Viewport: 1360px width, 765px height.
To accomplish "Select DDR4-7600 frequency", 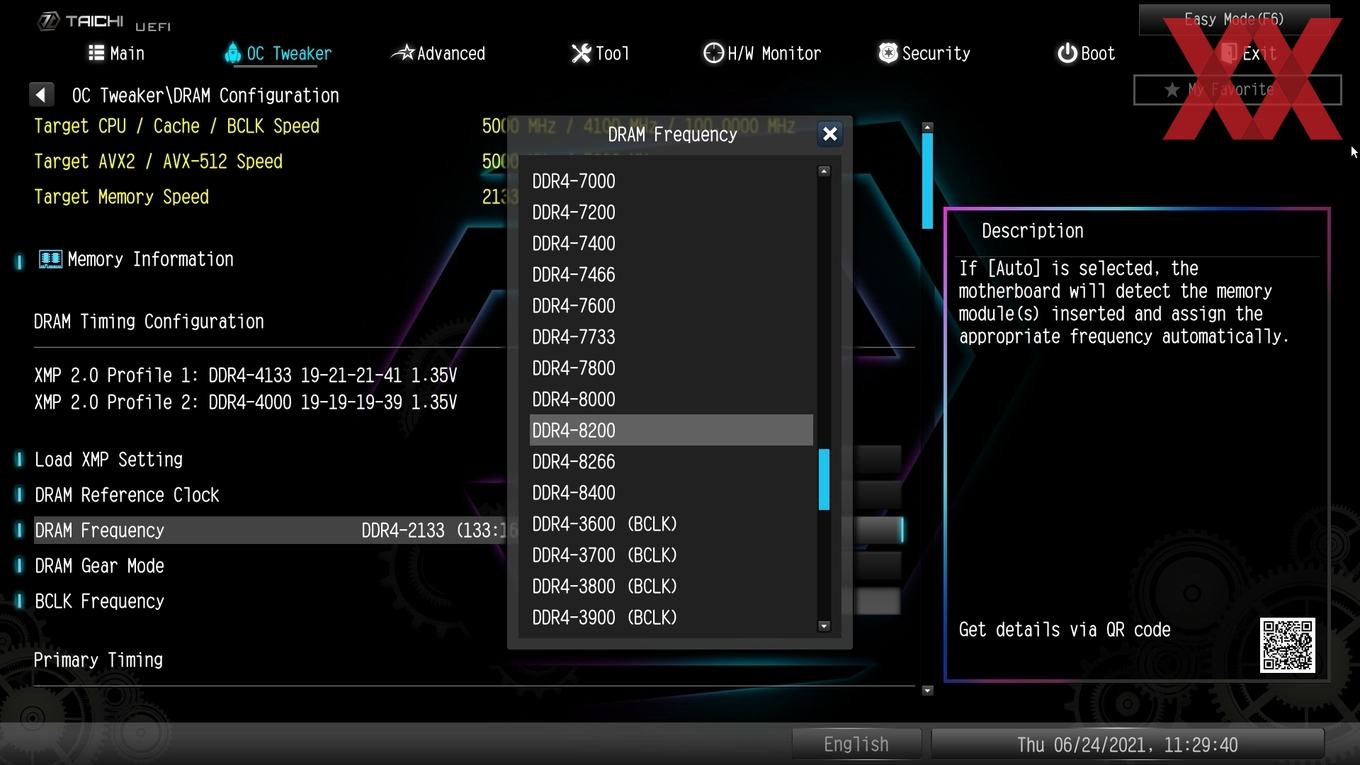I will [x=671, y=305].
